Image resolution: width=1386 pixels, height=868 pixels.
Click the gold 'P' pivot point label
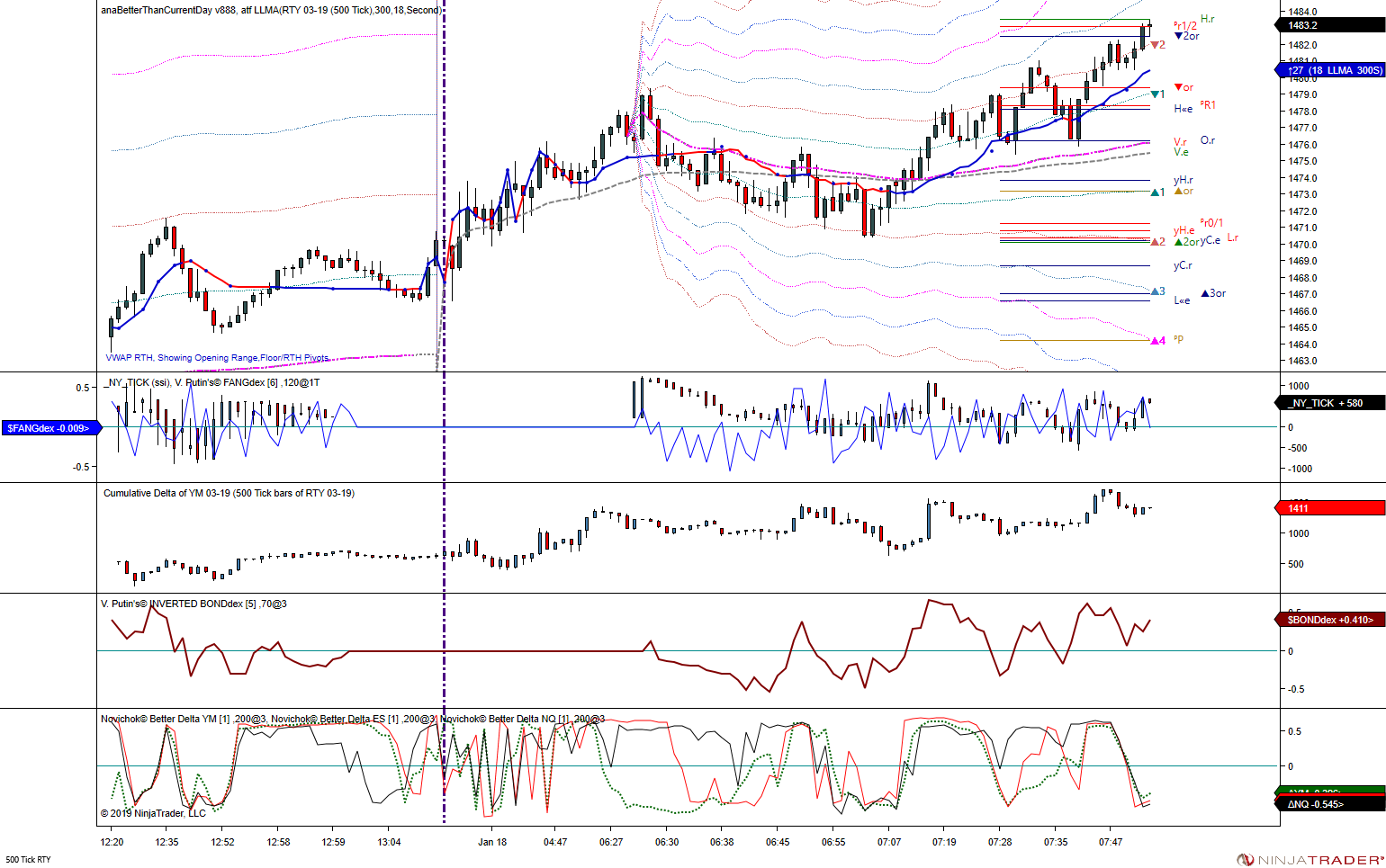point(1179,340)
